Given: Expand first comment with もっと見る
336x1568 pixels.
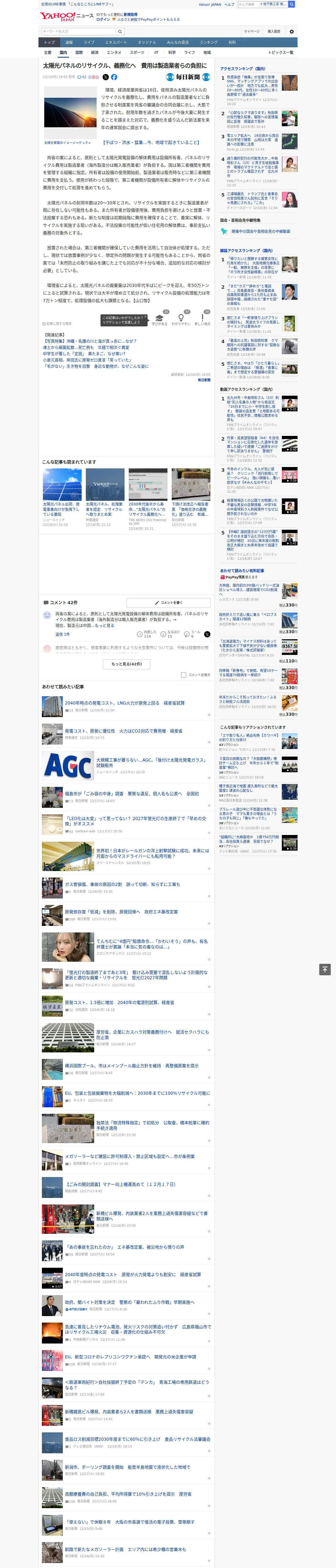Looking at the screenshot, I should click(x=104, y=625).
